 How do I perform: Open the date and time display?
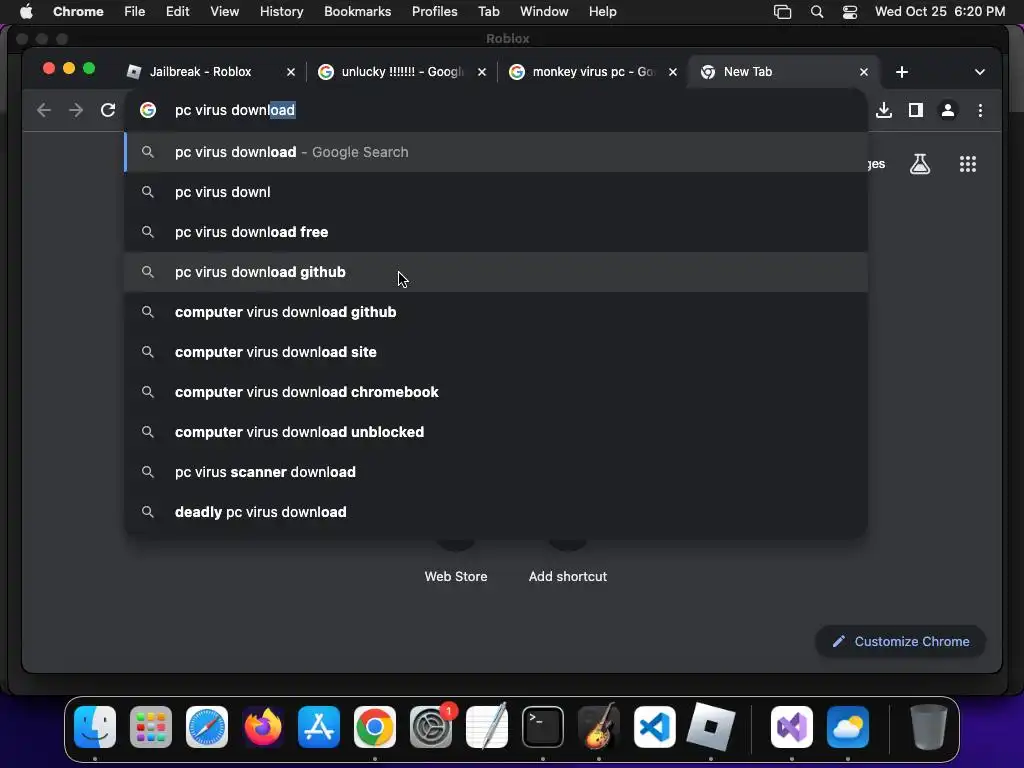(940, 12)
